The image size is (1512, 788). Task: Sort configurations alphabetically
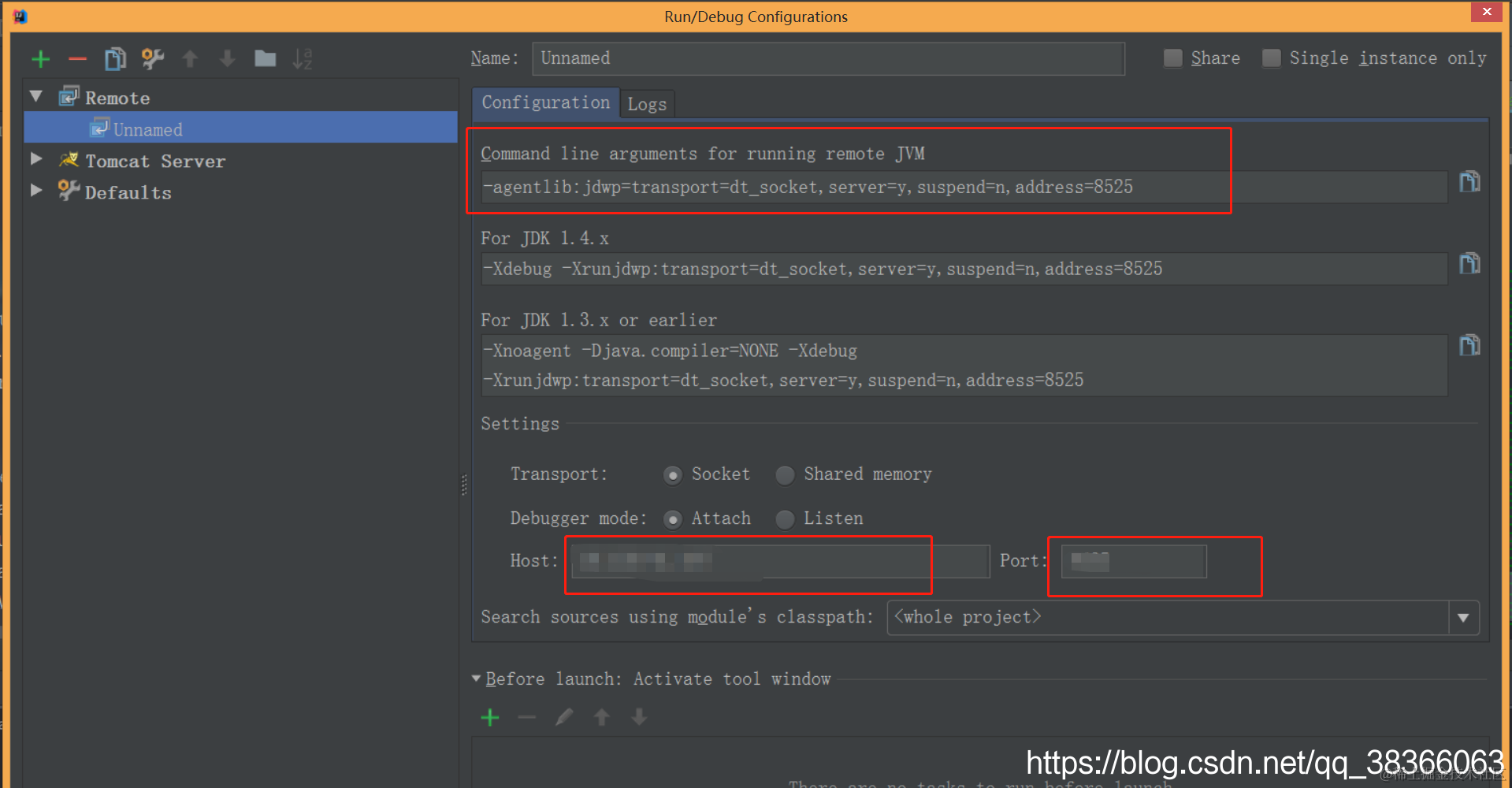pyautogui.click(x=303, y=59)
